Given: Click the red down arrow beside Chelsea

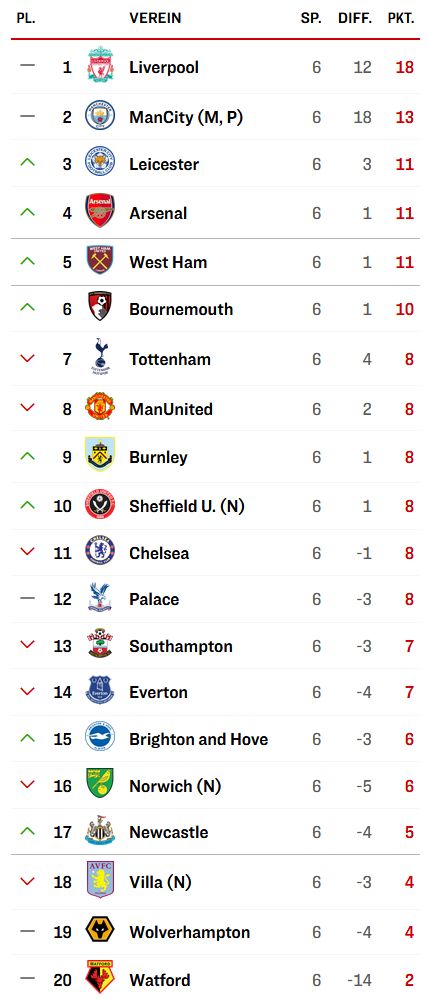Looking at the screenshot, I should [27, 552].
